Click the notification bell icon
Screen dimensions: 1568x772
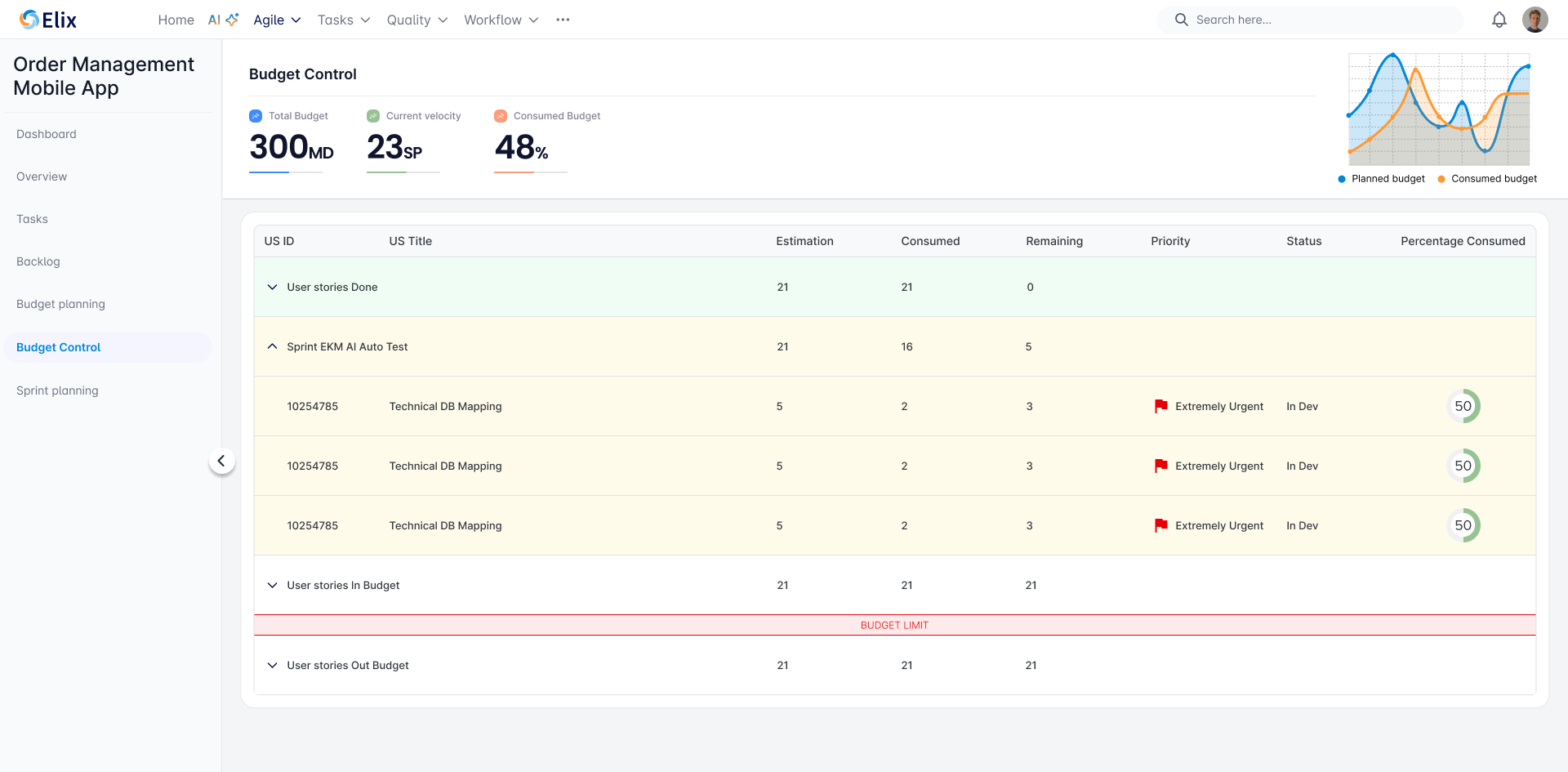pyautogui.click(x=1499, y=20)
